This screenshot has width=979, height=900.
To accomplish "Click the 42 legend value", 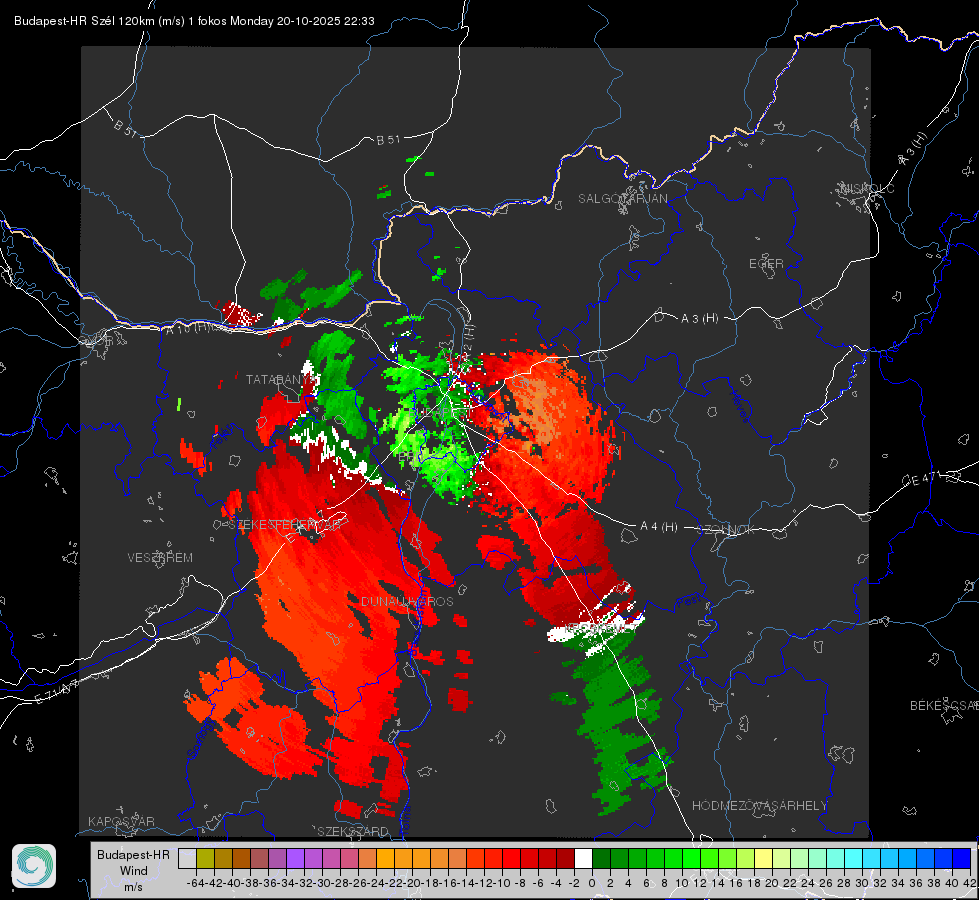I will [x=969, y=883].
